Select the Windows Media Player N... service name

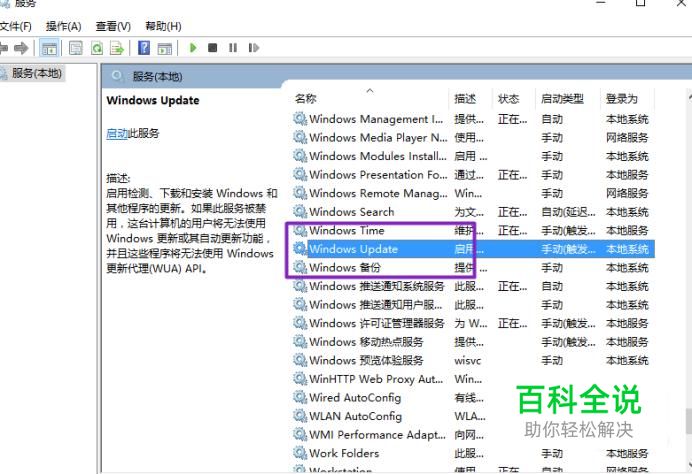pos(378,138)
